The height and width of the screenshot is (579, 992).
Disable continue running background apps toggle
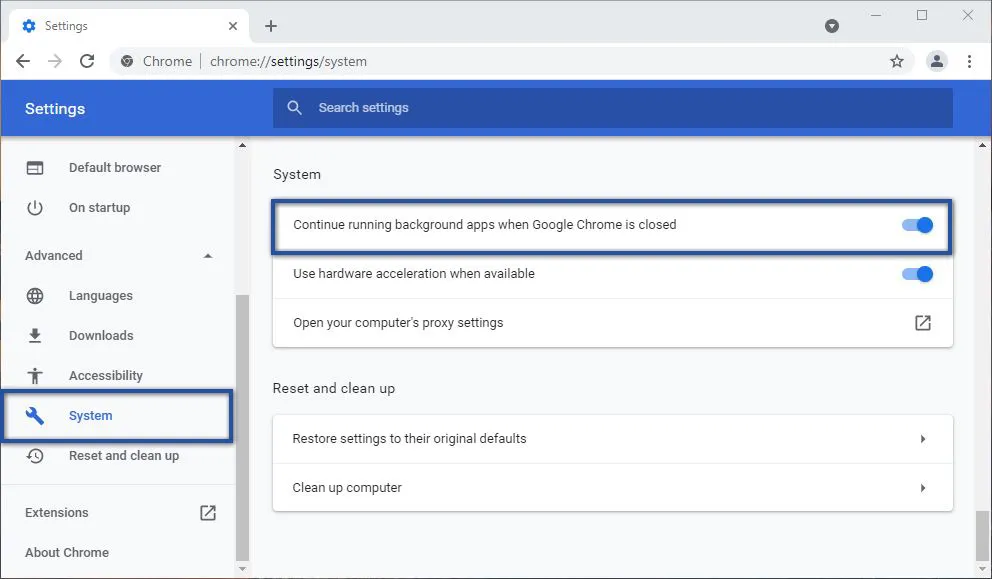916,224
